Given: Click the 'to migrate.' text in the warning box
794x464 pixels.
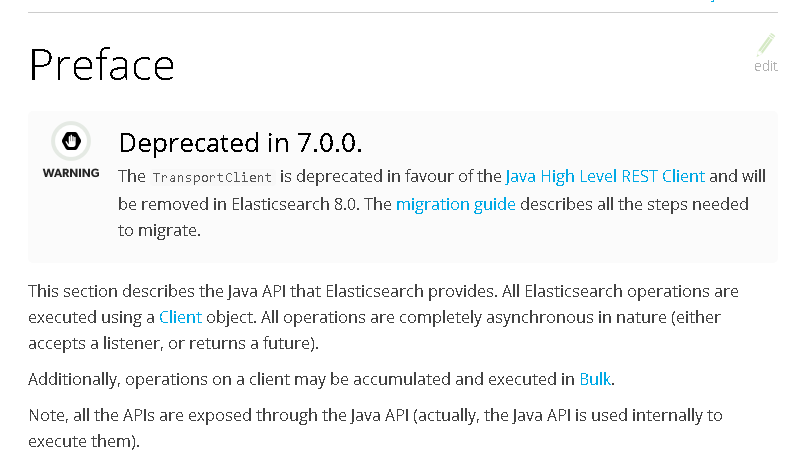Looking at the screenshot, I should click(160, 230).
